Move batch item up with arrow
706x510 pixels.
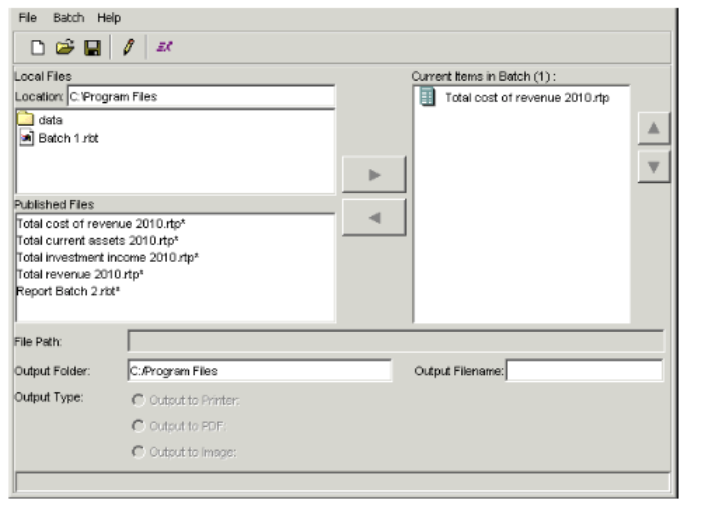(653, 128)
